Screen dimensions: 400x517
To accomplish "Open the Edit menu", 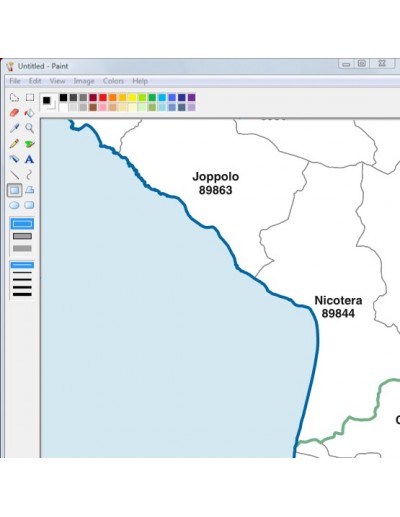I will tap(35, 81).
